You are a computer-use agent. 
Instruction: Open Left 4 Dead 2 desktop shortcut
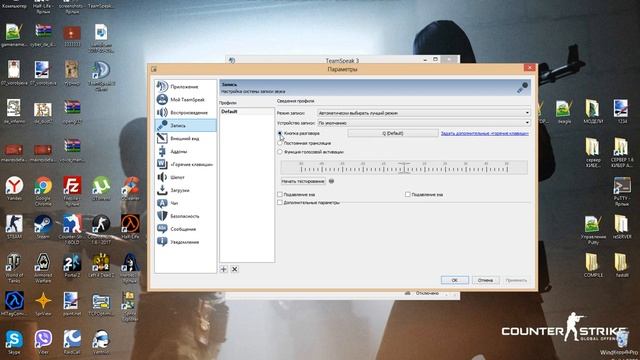tap(101, 265)
